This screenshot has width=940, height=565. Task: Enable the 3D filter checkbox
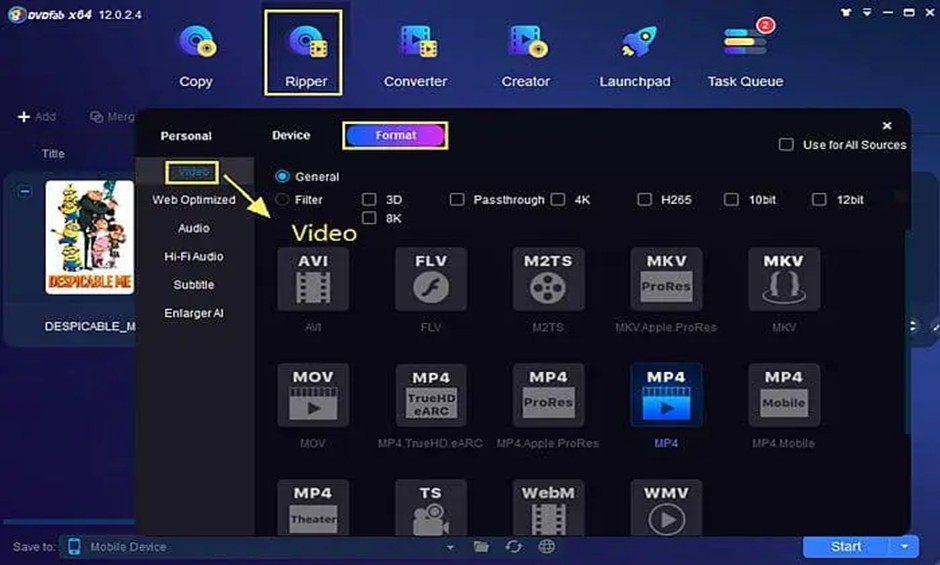pyautogui.click(x=369, y=199)
